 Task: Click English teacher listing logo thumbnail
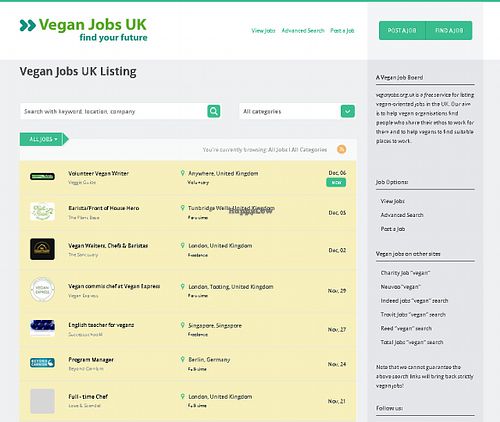pos(42,328)
